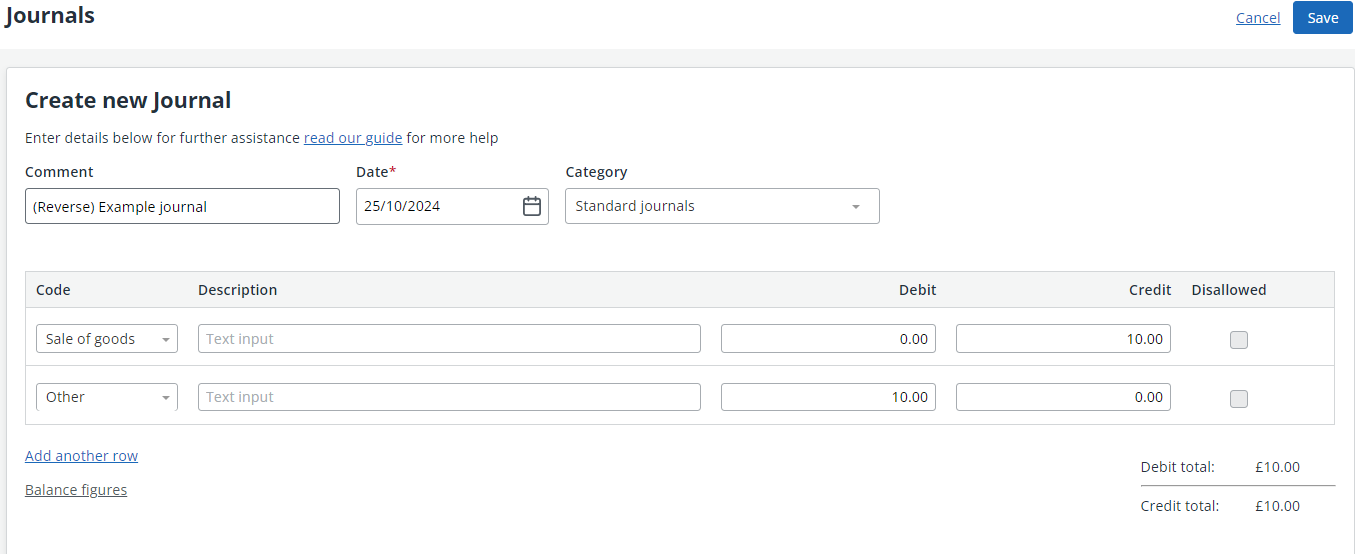Click the Balance figures link
The width and height of the screenshot is (1355, 554).
click(x=76, y=490)
